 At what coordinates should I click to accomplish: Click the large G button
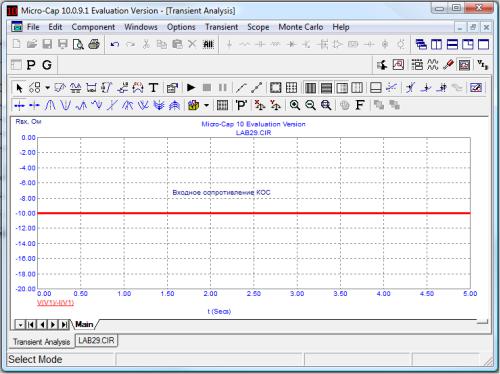click(x=47, y=65)
